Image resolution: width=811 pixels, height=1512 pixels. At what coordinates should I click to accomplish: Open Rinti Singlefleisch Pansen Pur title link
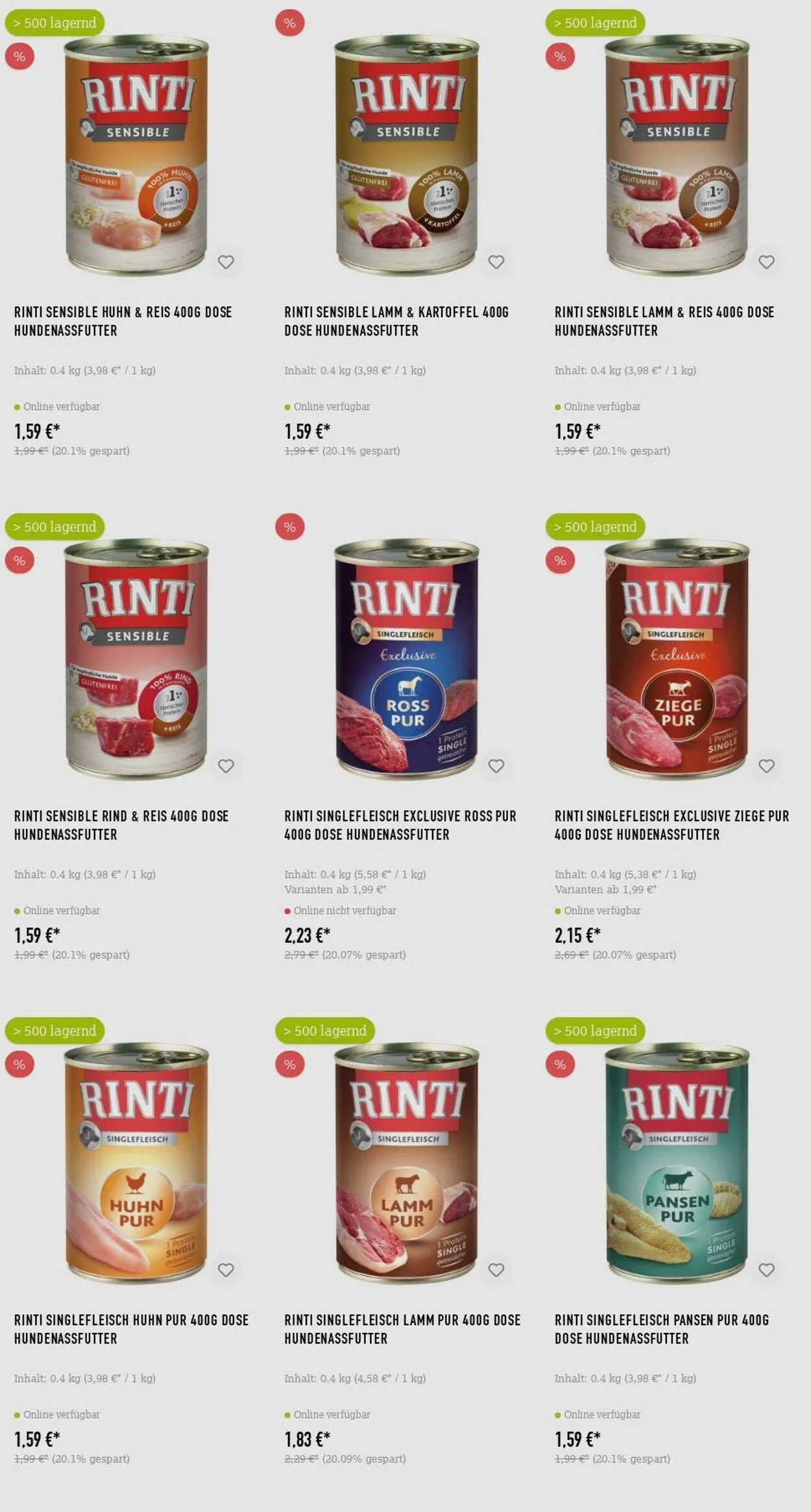662,1329
